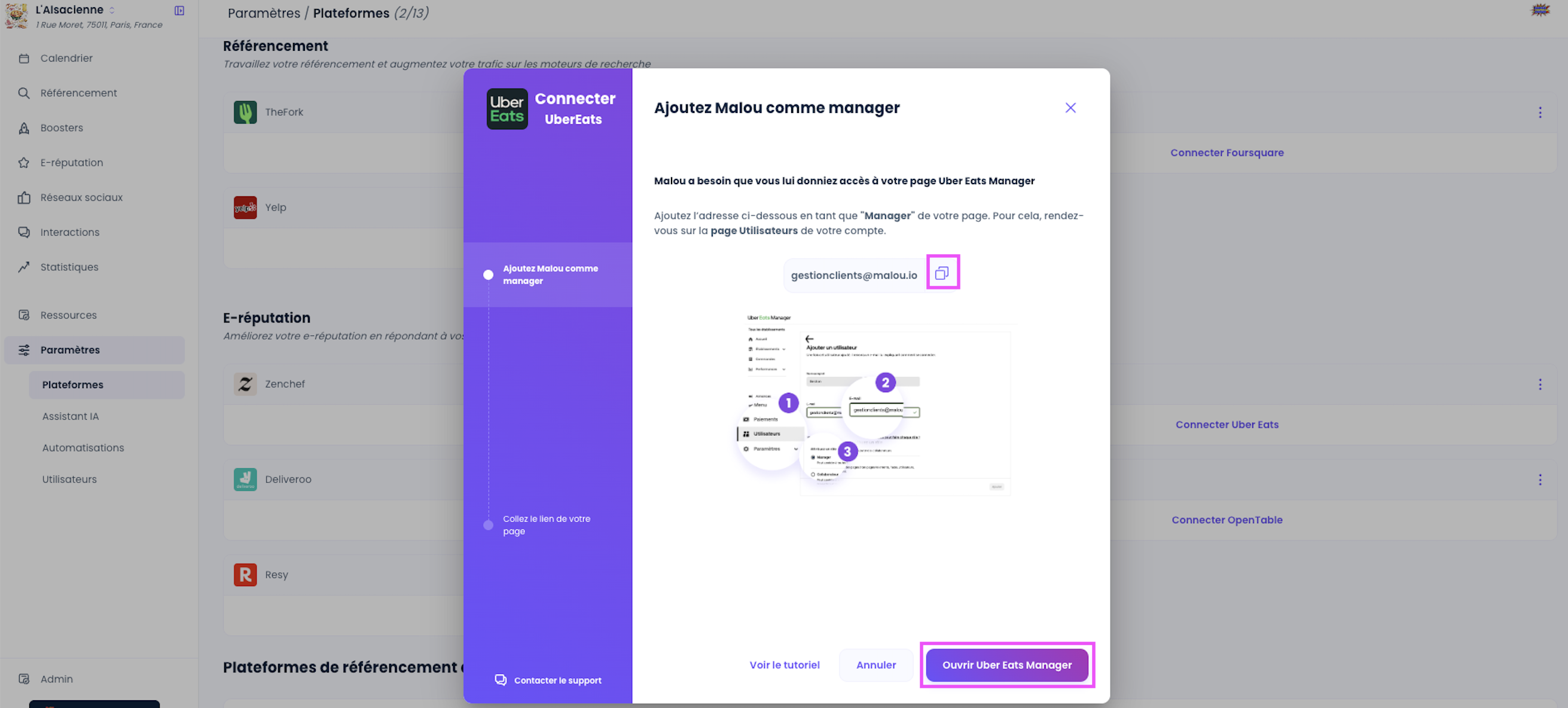Open Interactions page
Screen dimensions: 1568x708
69,231
